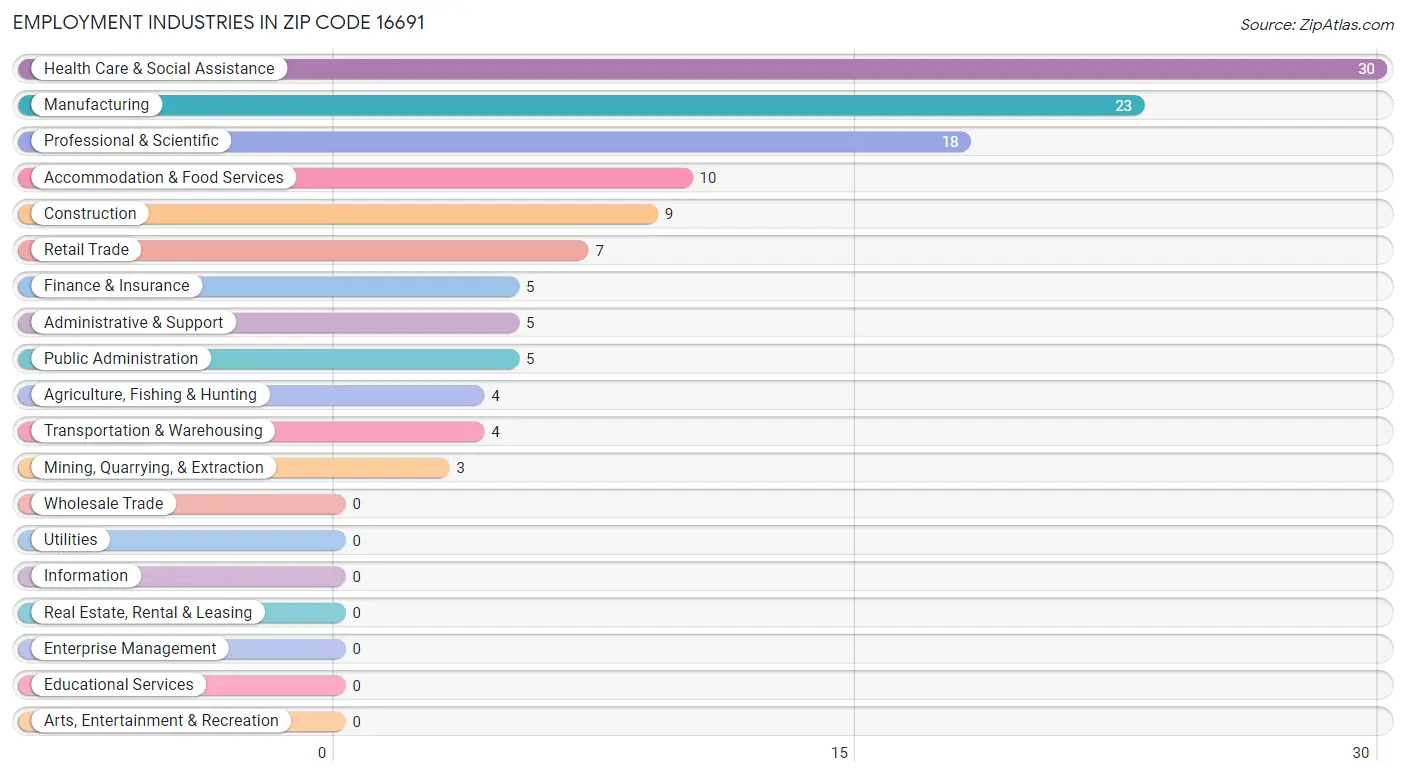The width and height of the screenshot is (1406, 776).
Task: Click the Construction label
Action: (90, 214)
